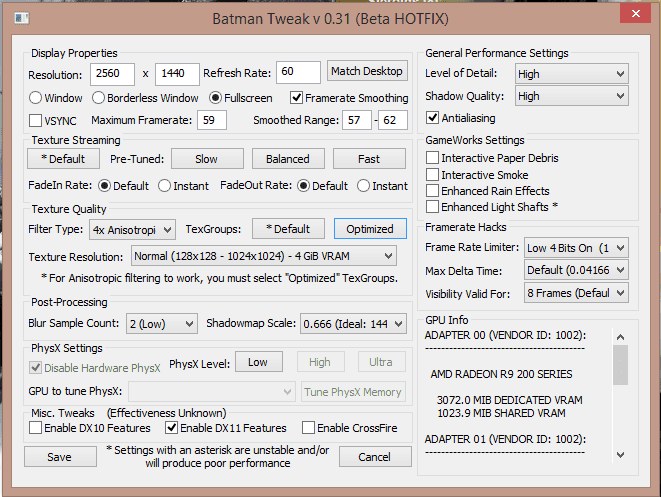Viewport: 661px width, 497px height.
Task: Set FadeIn Rate to Instant
Action: (x=164, y=186)
